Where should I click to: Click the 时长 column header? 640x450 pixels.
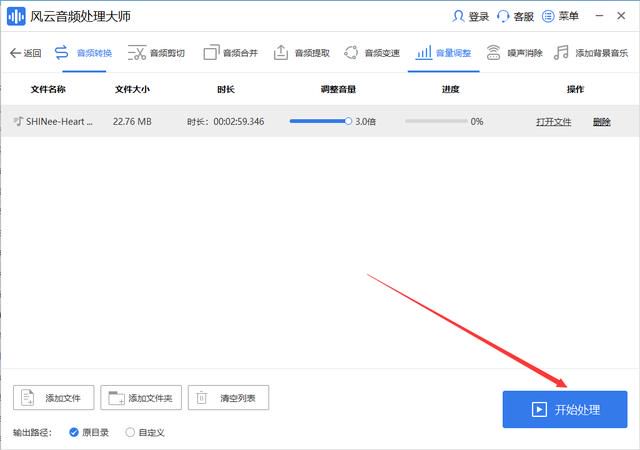226,89
